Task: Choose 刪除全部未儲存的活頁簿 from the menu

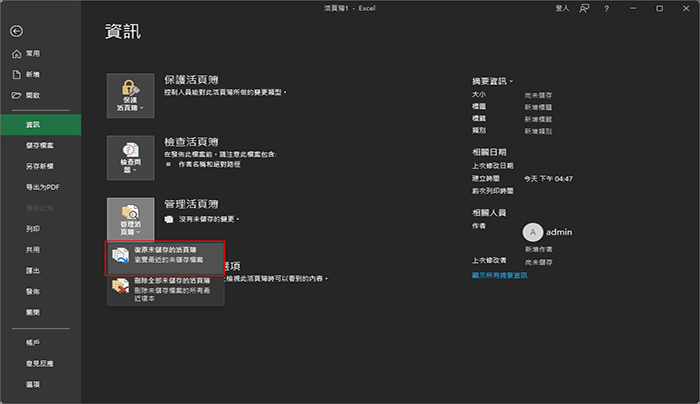Action: point(165,290)
